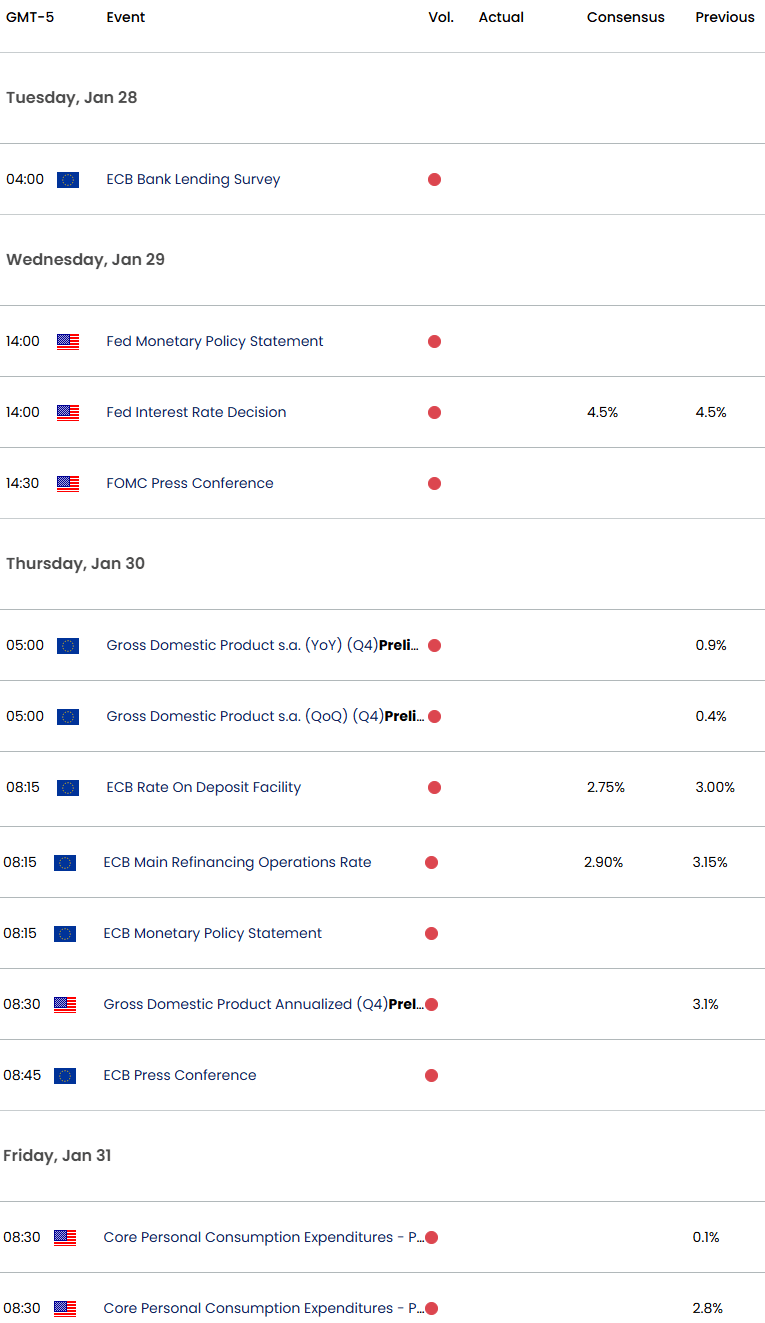
Task: Click the Vol. column header
Action: pyautogui.click(x=440, y=17)
